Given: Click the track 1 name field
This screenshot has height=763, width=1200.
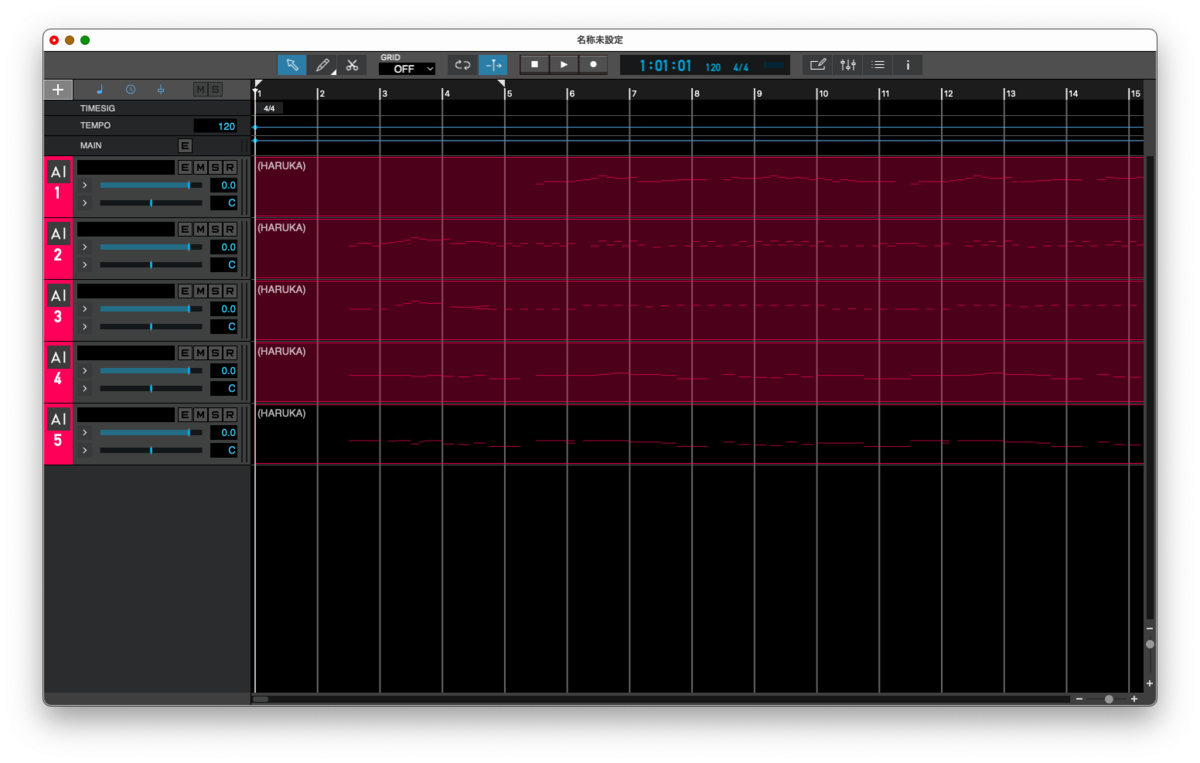Looking at the screenshot, I should [126, 167].
